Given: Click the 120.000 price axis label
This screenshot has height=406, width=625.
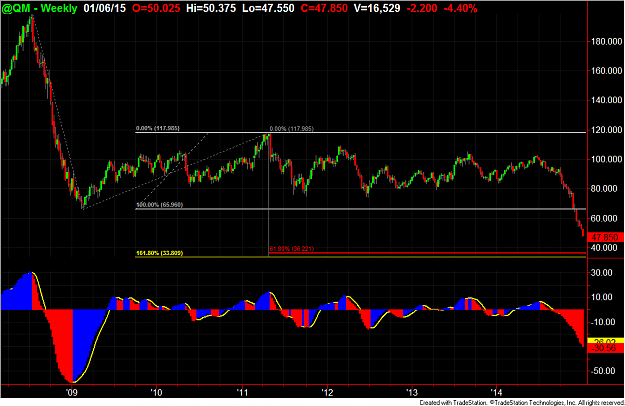Looking at the screenshot, I should pos(606,130).
